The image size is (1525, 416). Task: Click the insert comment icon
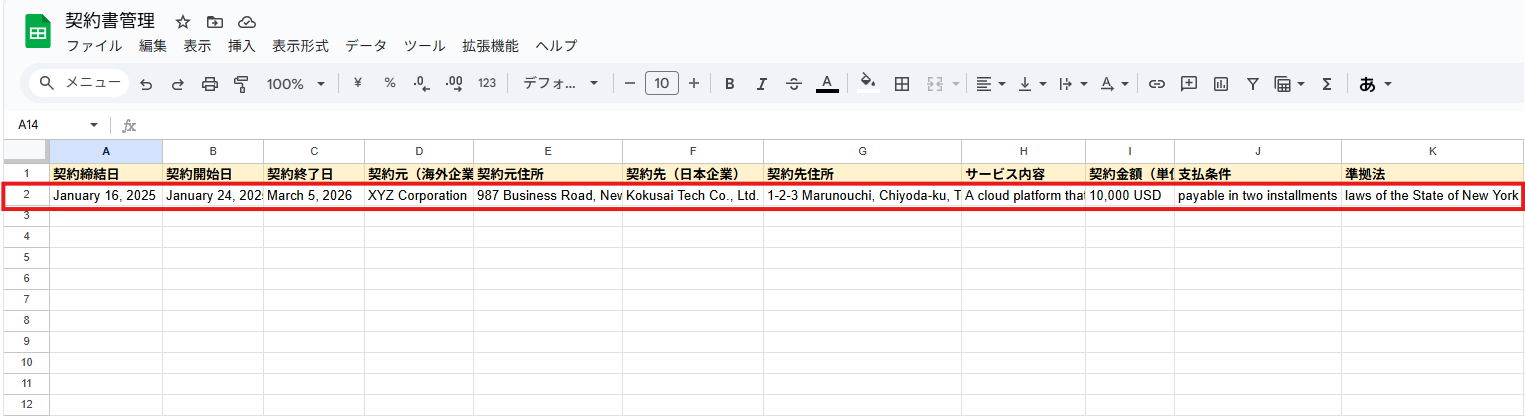point(1189,84)
